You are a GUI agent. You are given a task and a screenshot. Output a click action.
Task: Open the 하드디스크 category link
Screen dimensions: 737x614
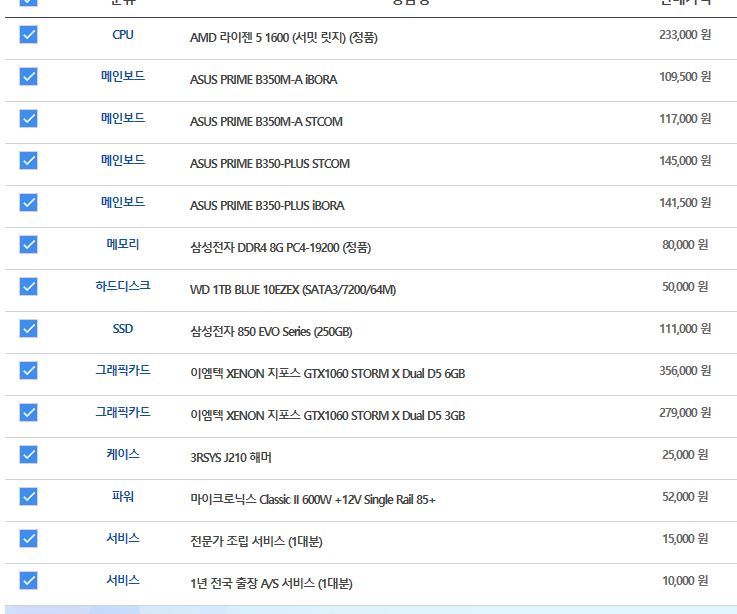click(x=123, y=286)
